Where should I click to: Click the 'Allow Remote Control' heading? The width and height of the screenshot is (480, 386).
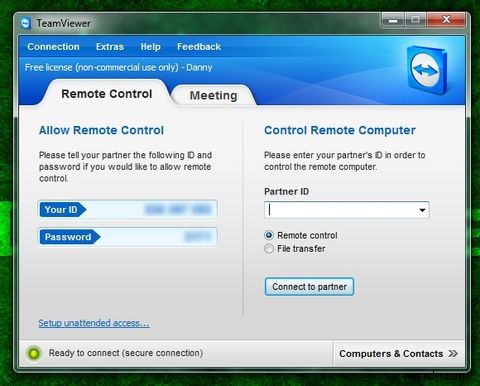click(101, 130)
